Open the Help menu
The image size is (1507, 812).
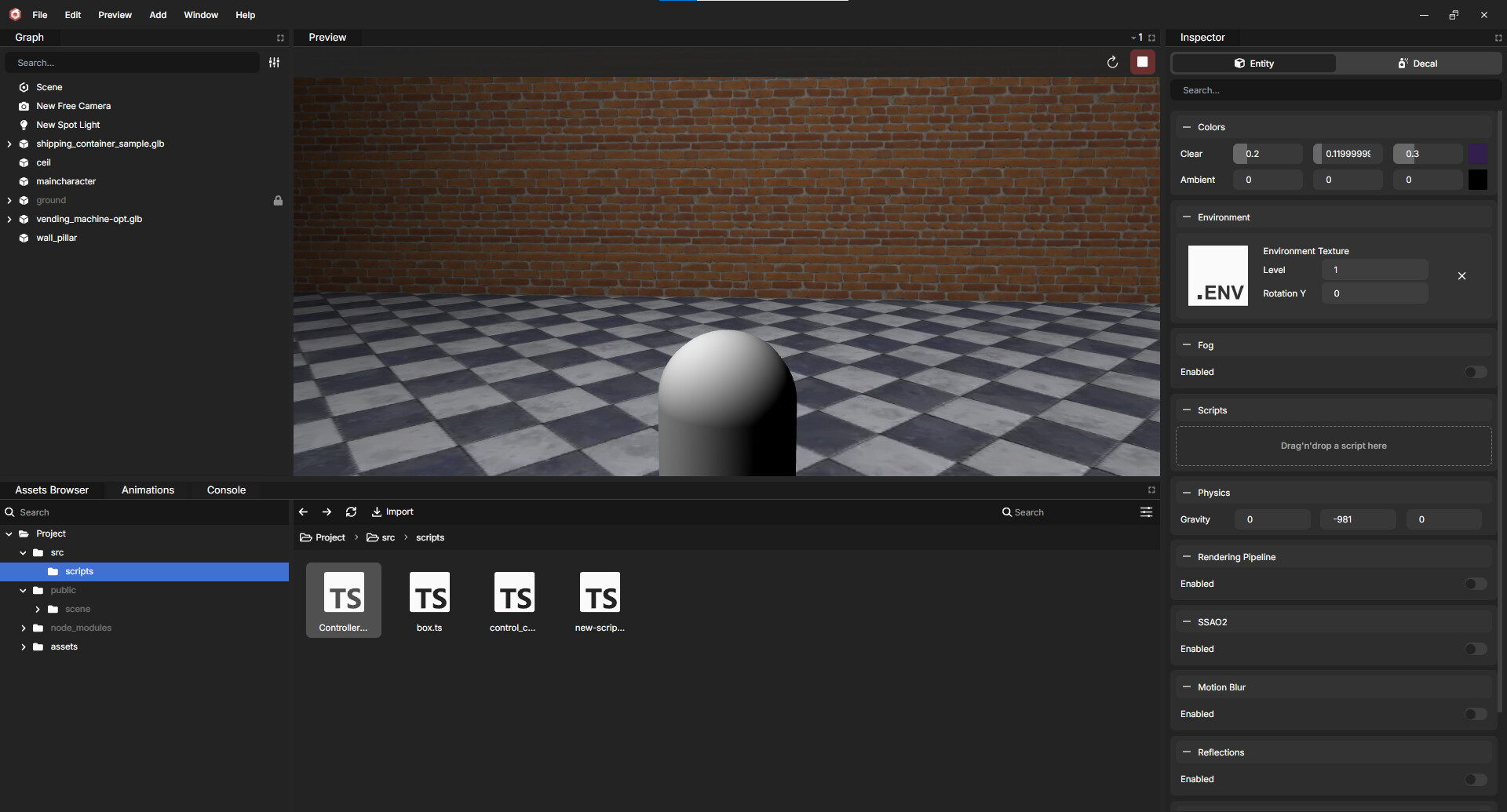[245, 15]
